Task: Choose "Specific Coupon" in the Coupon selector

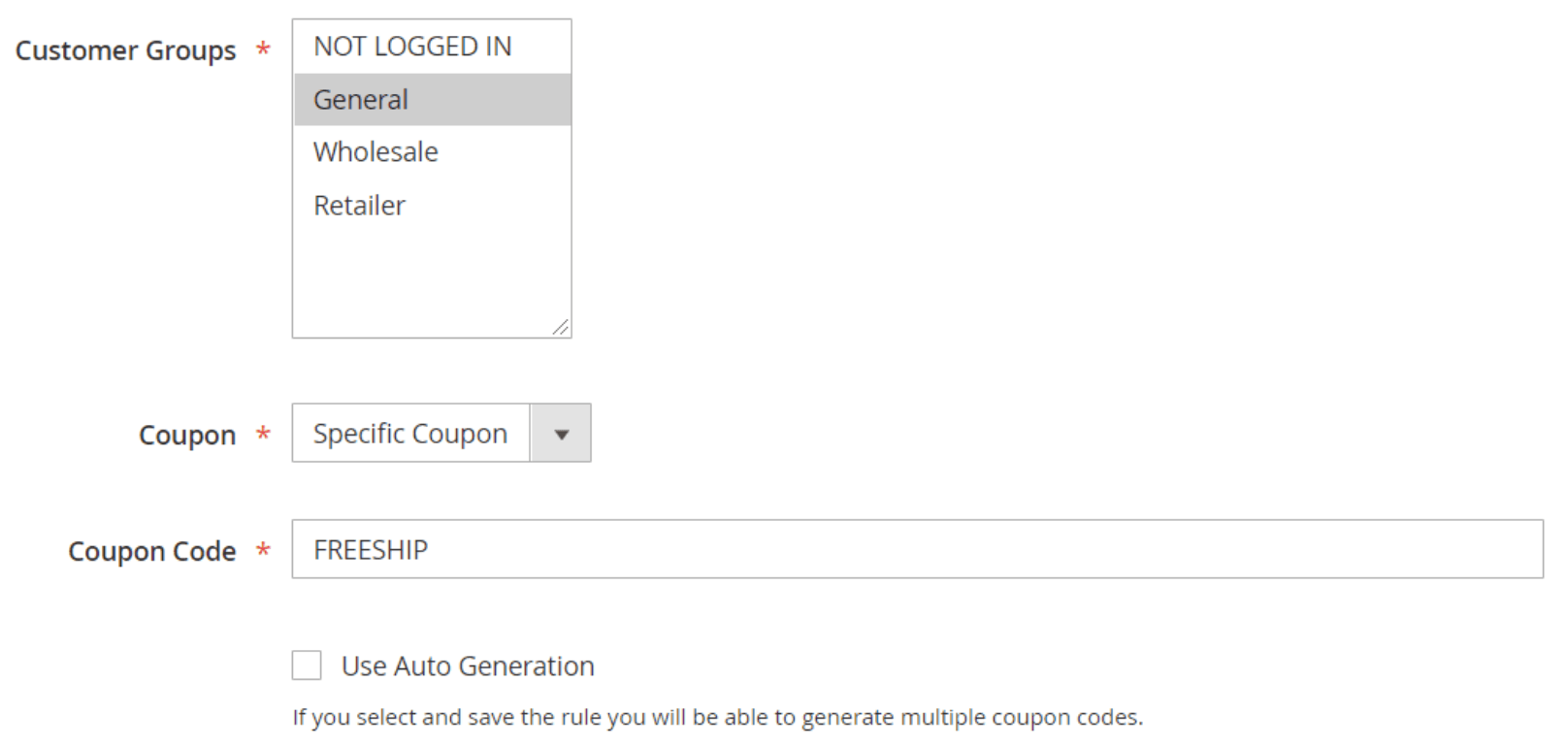Action: [408, 433]
